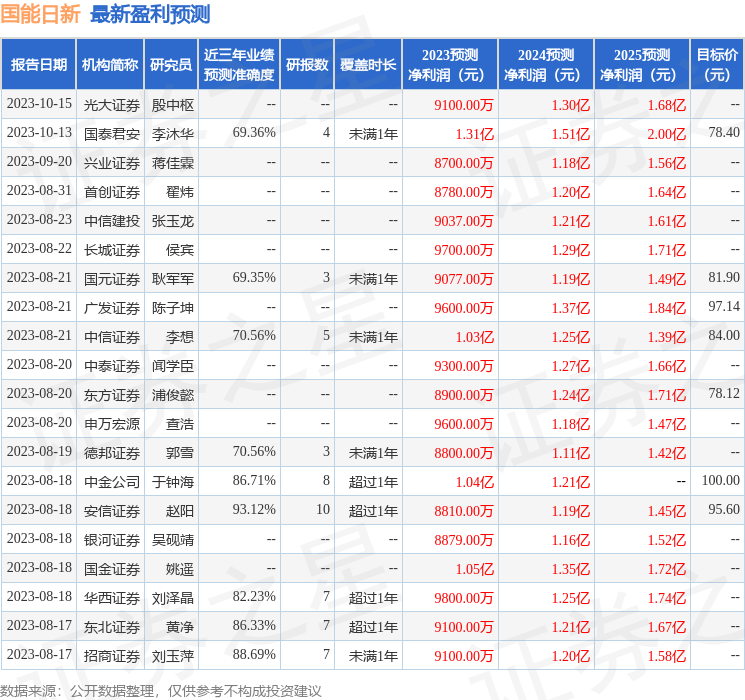Click the 报告日期 column header
This screenshot has width=745, height=700.
pyautogui.click(x=38, y=65)
